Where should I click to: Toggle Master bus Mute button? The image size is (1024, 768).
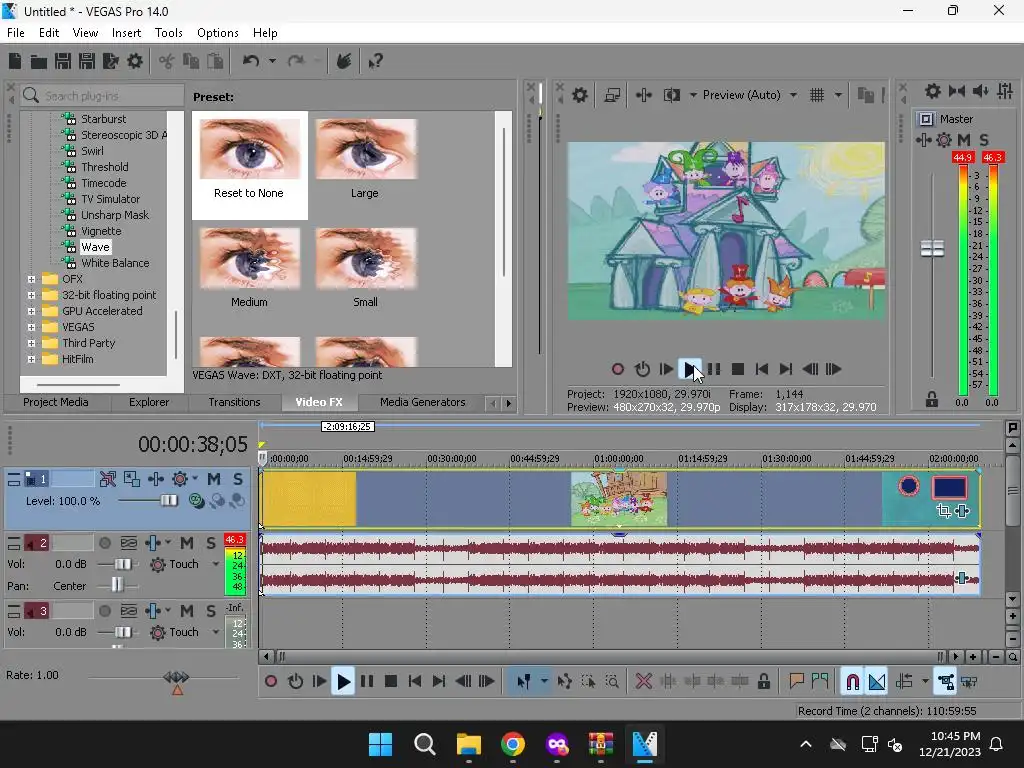point(964,140)
